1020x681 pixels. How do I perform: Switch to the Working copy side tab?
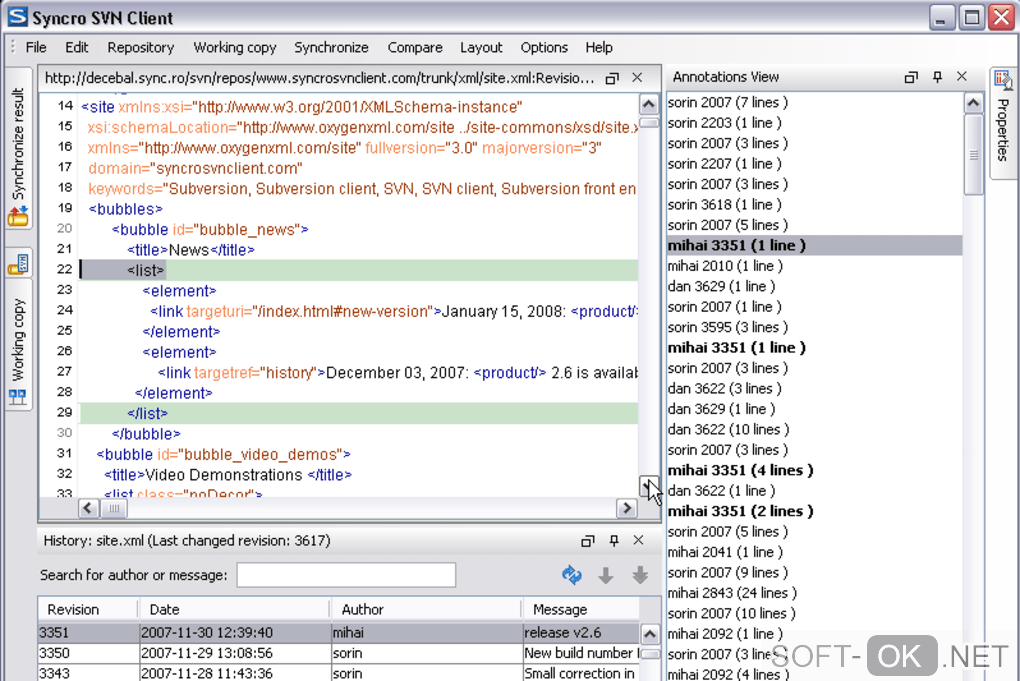(x=19, y=345)
